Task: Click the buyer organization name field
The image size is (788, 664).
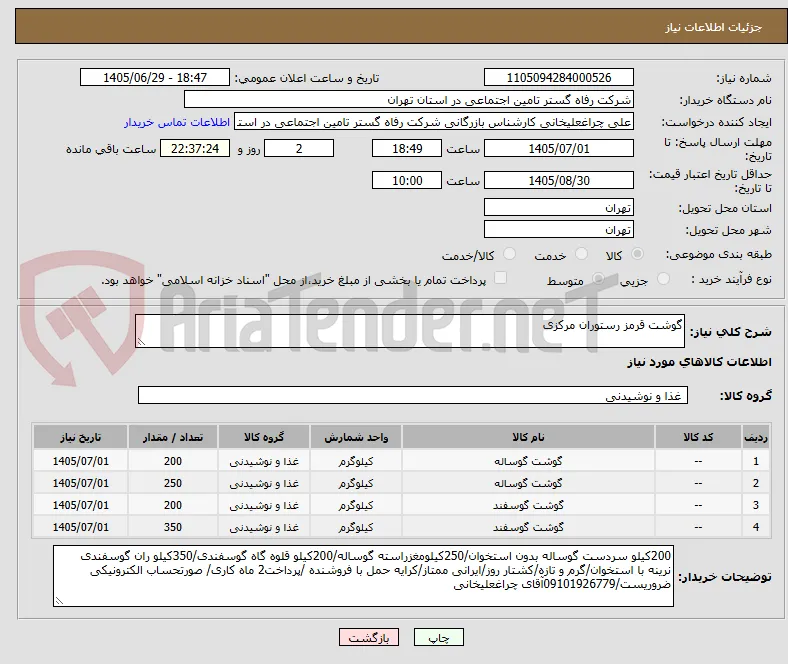Action: [x=409, y=100]
